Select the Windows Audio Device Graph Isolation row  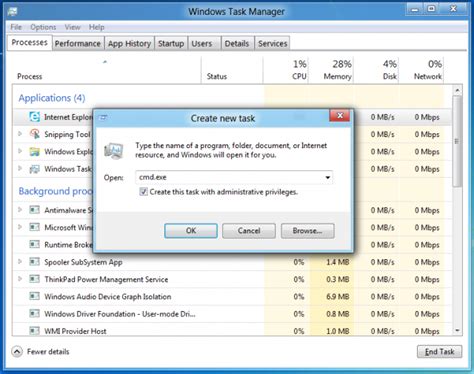tap(232, 296)
